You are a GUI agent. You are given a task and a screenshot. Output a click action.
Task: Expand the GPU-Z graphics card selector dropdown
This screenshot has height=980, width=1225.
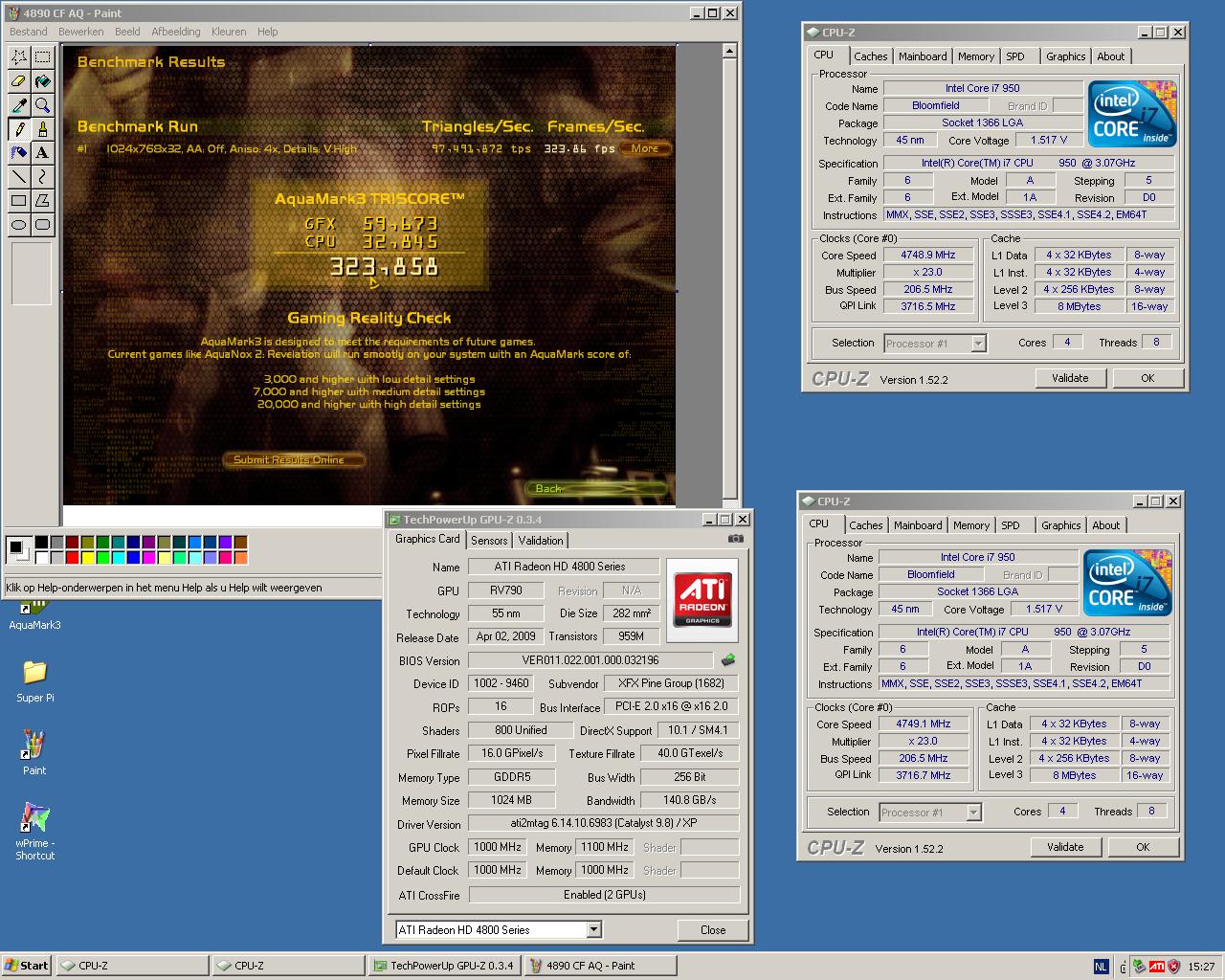[593, 929]
